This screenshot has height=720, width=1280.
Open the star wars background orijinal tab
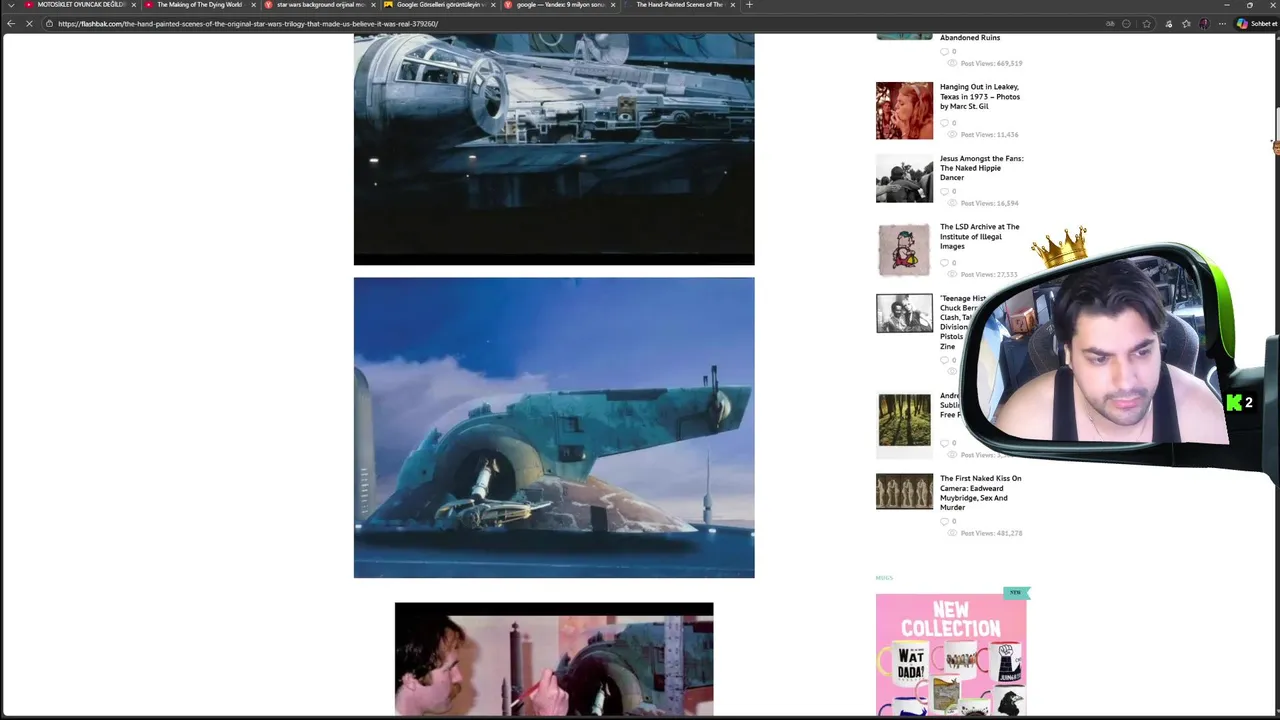(x=318, y=5)
